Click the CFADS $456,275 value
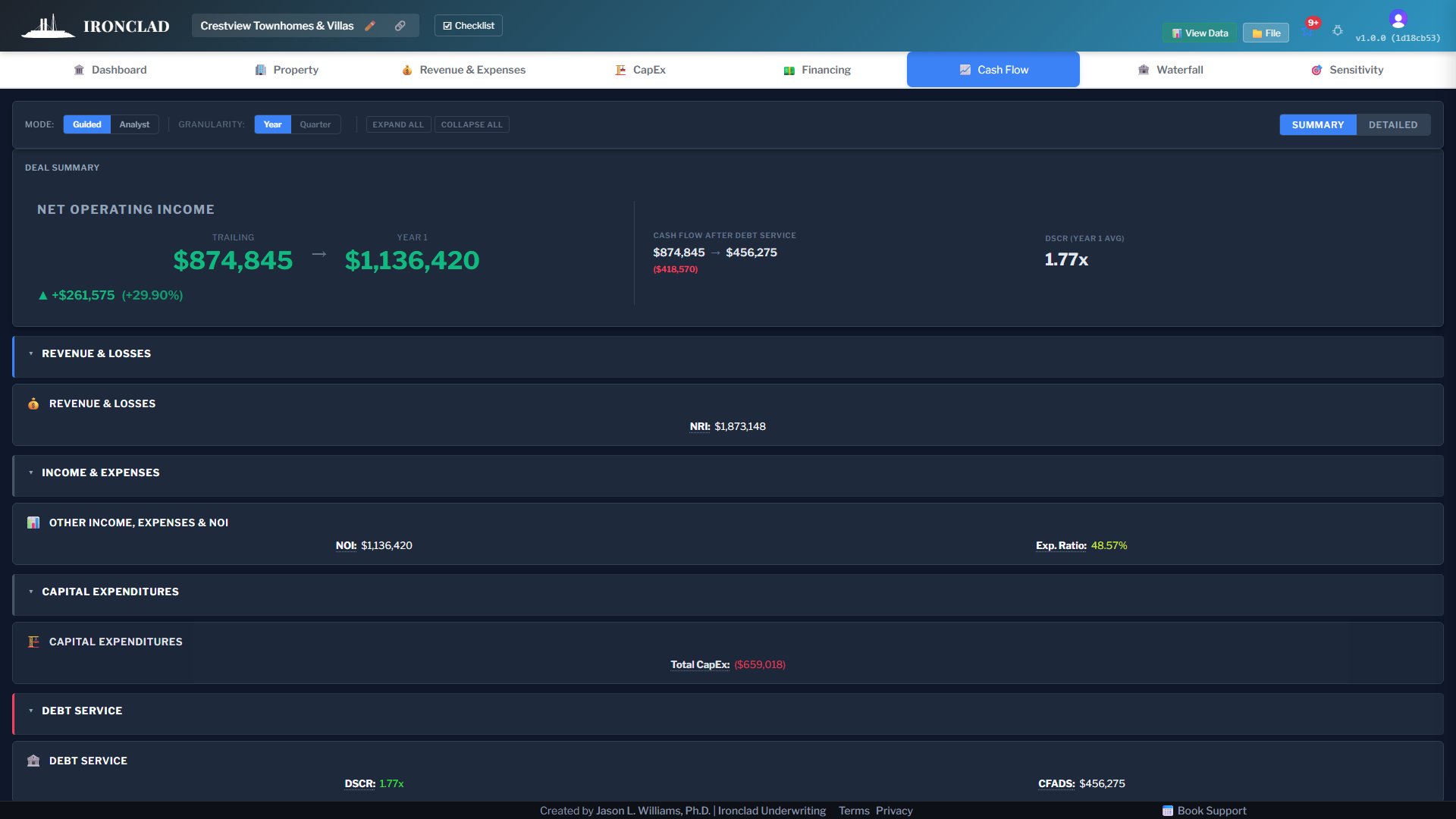 (1102, 783)
